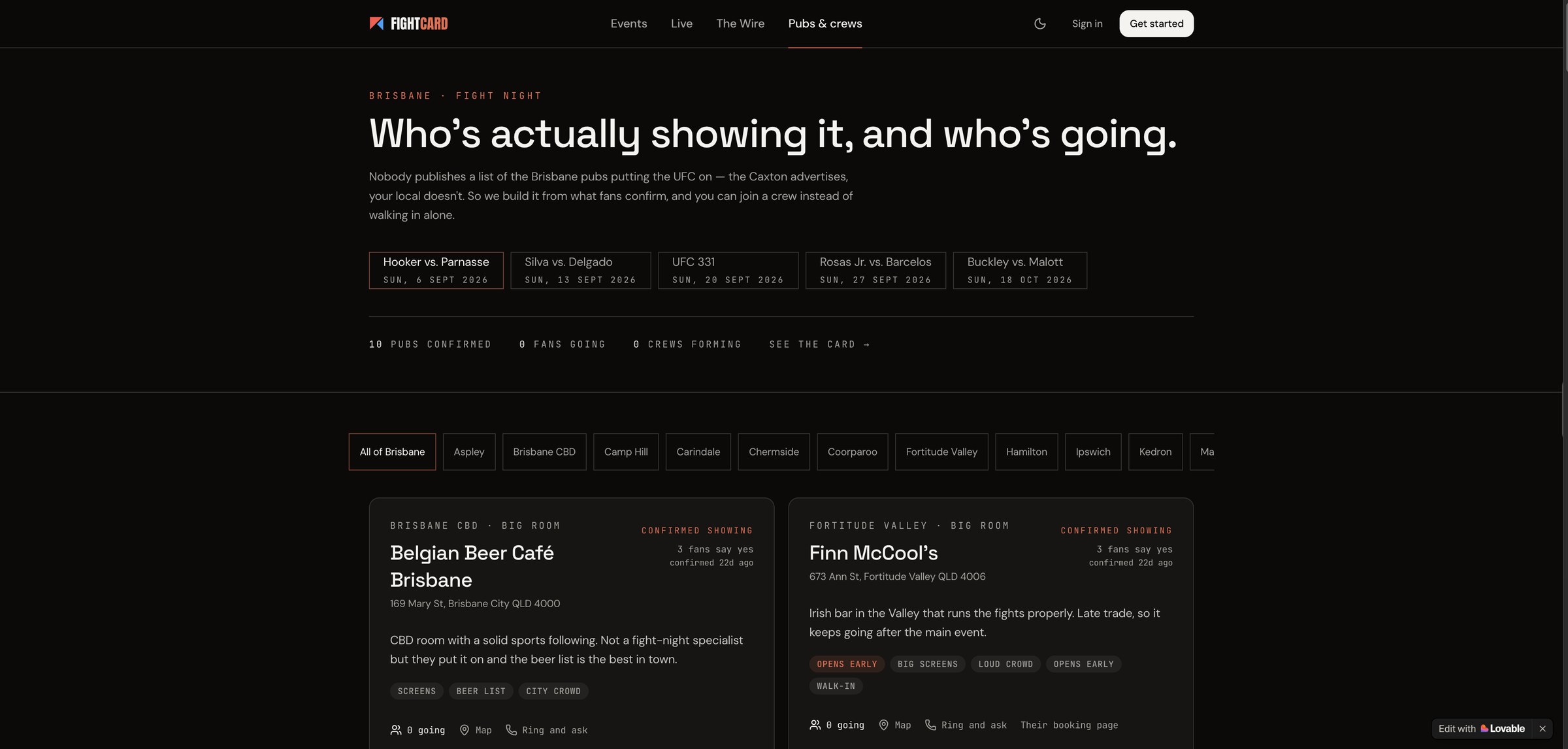The height and width of the screenshot is (749, 1568).
Task: Click Map pin icon on Belgian Beer Café
Action: pyautogui.click(x=465, y=730)
